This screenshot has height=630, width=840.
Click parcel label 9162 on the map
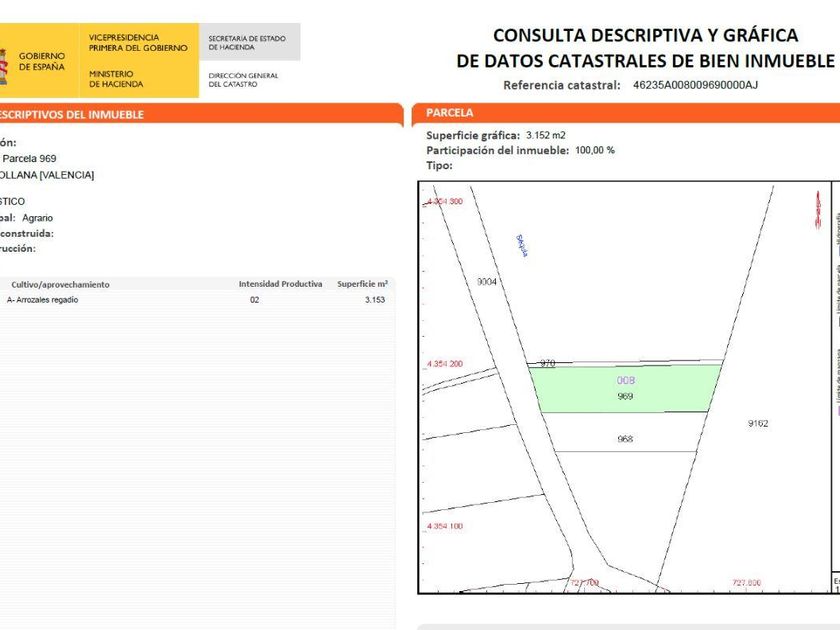758,423
